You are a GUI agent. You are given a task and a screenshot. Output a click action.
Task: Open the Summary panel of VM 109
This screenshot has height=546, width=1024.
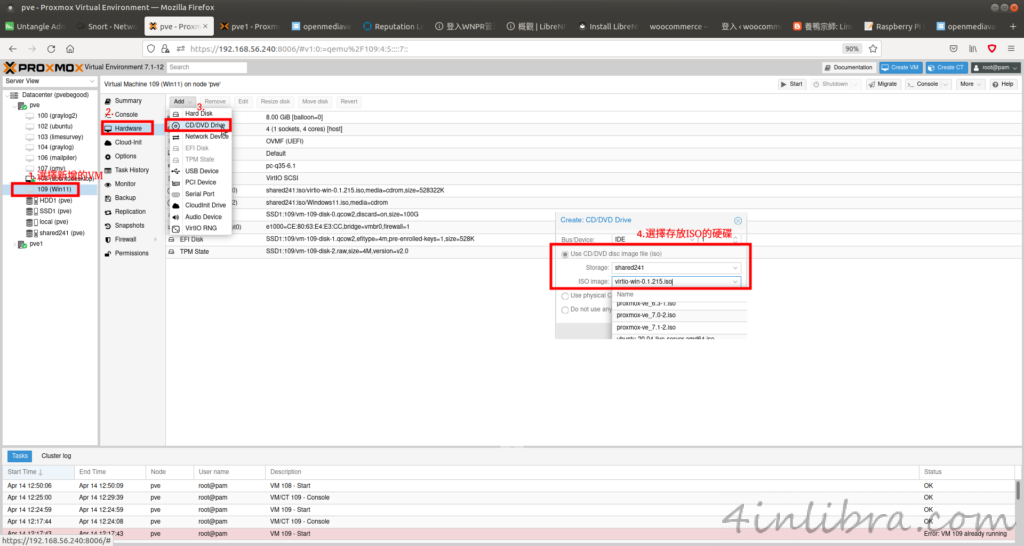point(128,101)
